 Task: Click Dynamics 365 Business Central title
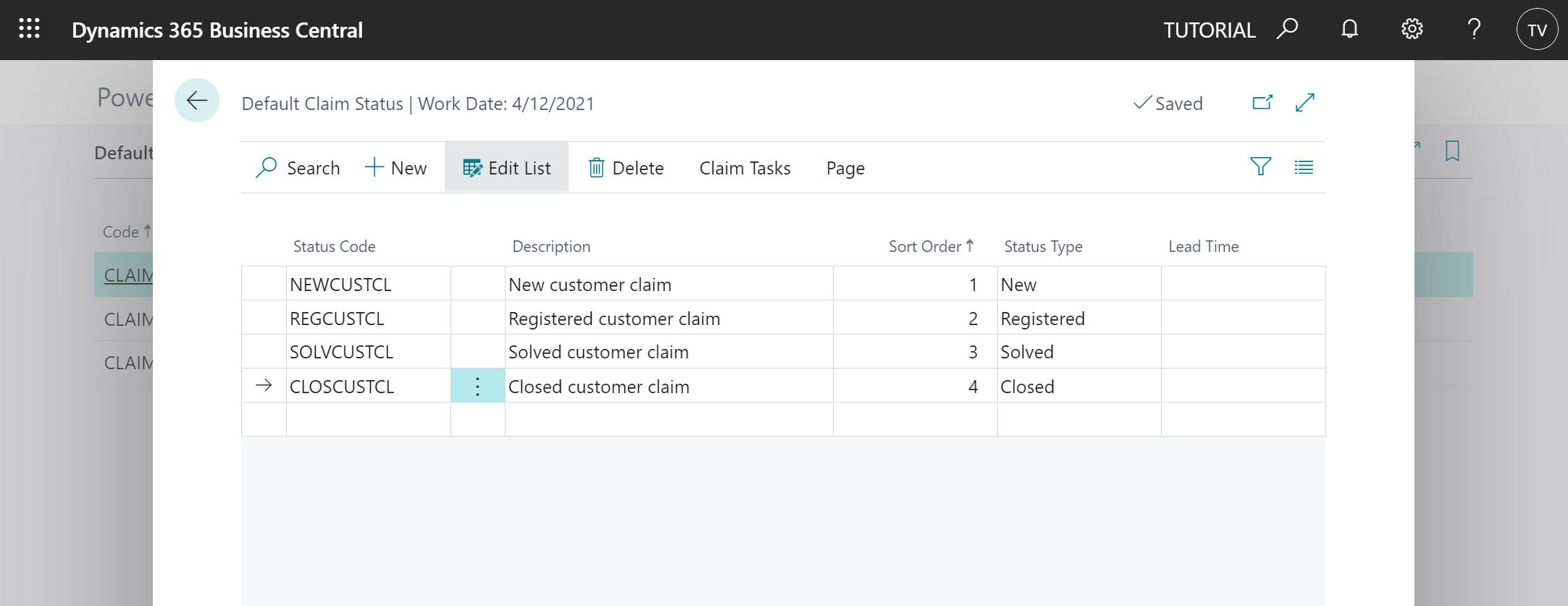[x=217, y=30]
